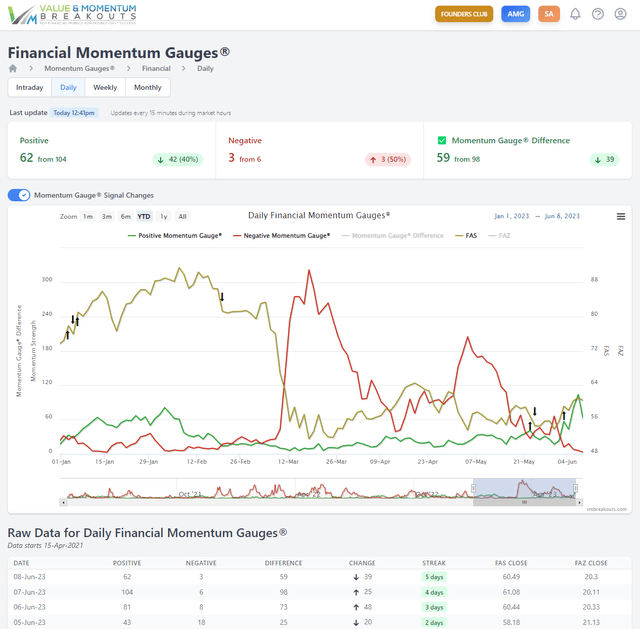Click the 2 days streak badge
This screenshot has height=629, width=640.
point(434,622)
